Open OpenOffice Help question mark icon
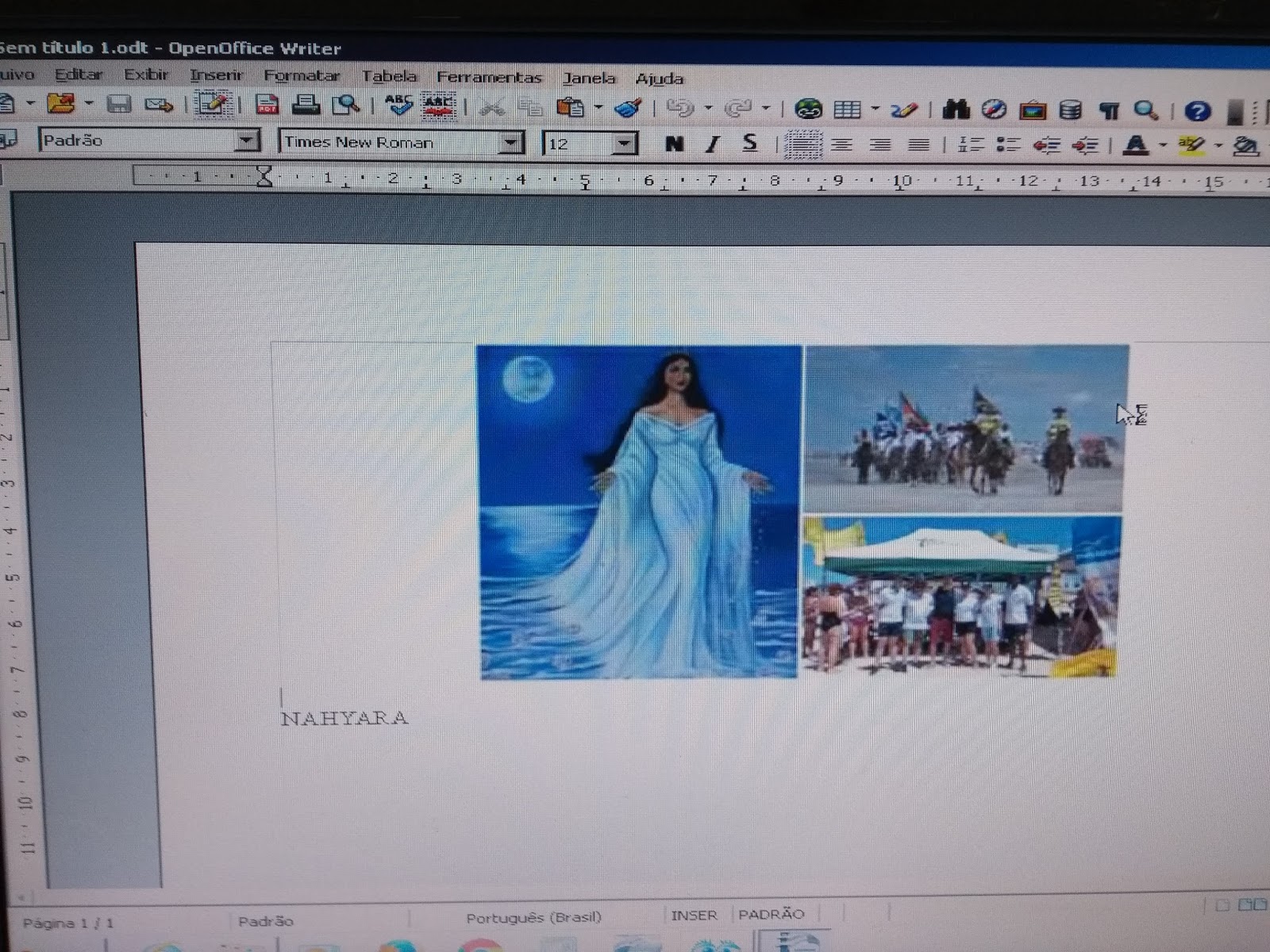The width and height of the screenshot is (1270, 952). coord(1197,111)
